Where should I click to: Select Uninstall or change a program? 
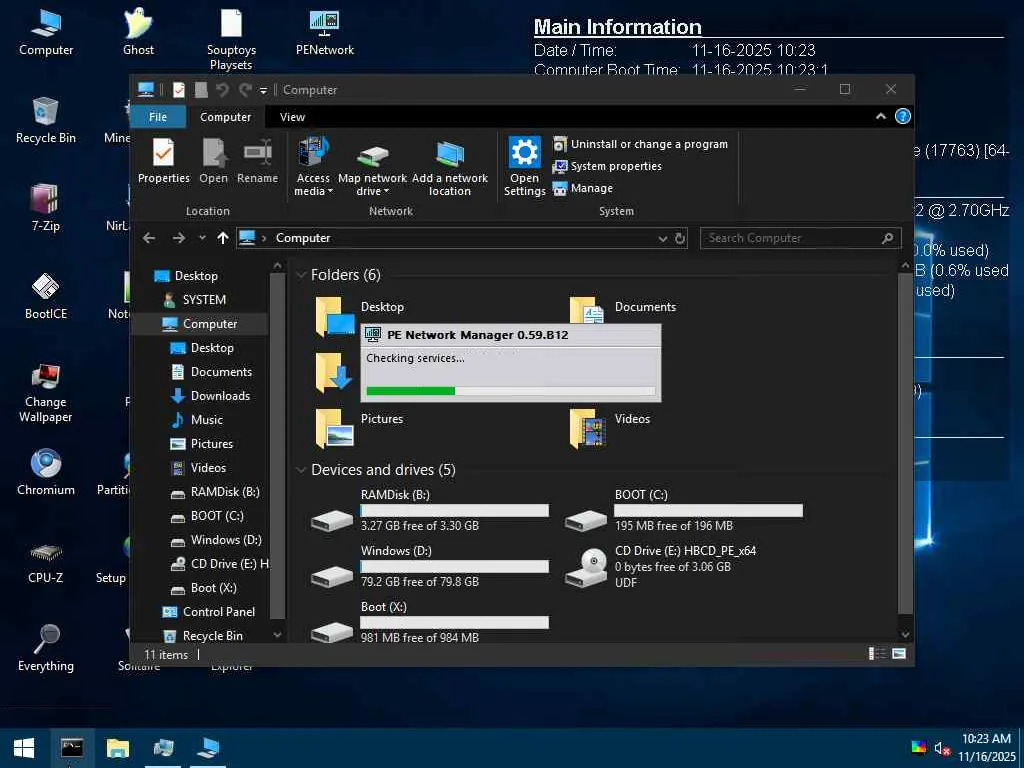640,144
